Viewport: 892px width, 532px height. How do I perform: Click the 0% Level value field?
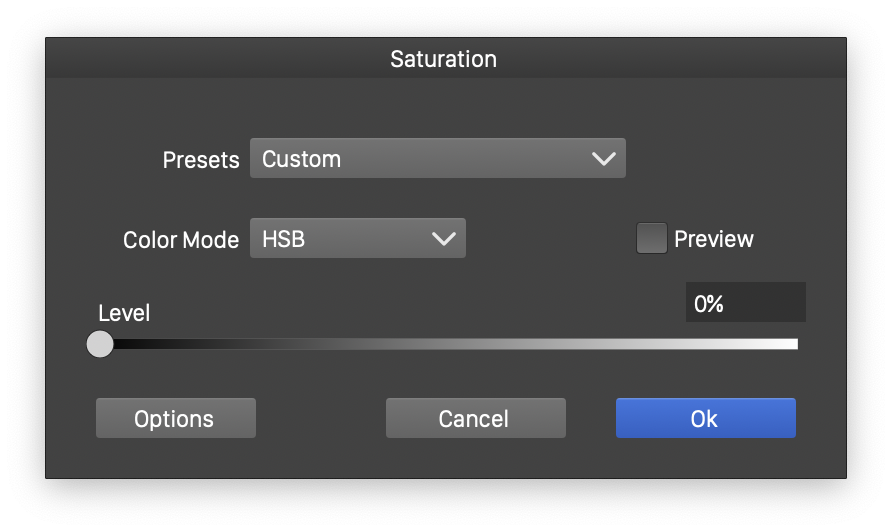(745, 303)
